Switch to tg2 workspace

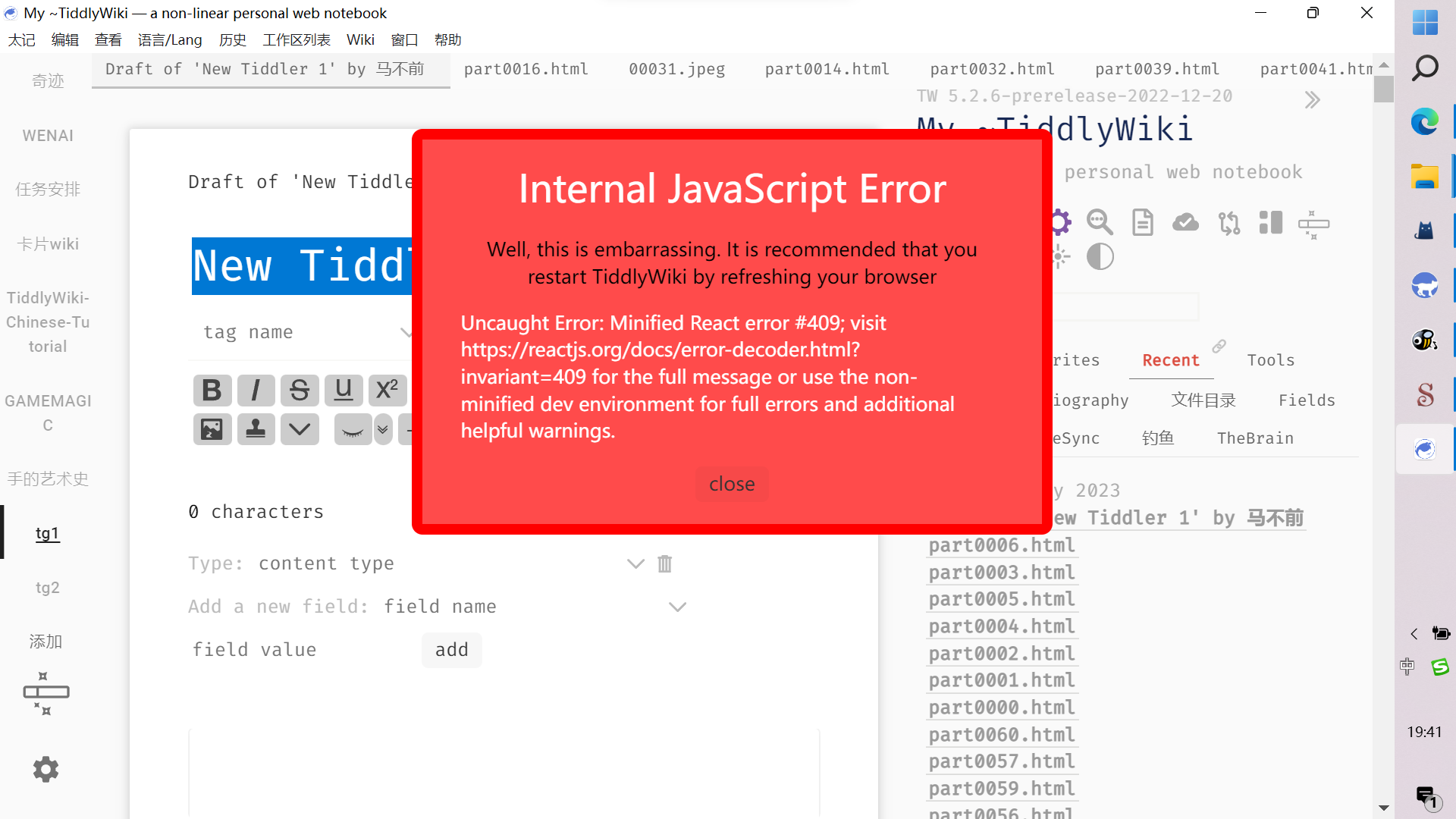[48, 588]
